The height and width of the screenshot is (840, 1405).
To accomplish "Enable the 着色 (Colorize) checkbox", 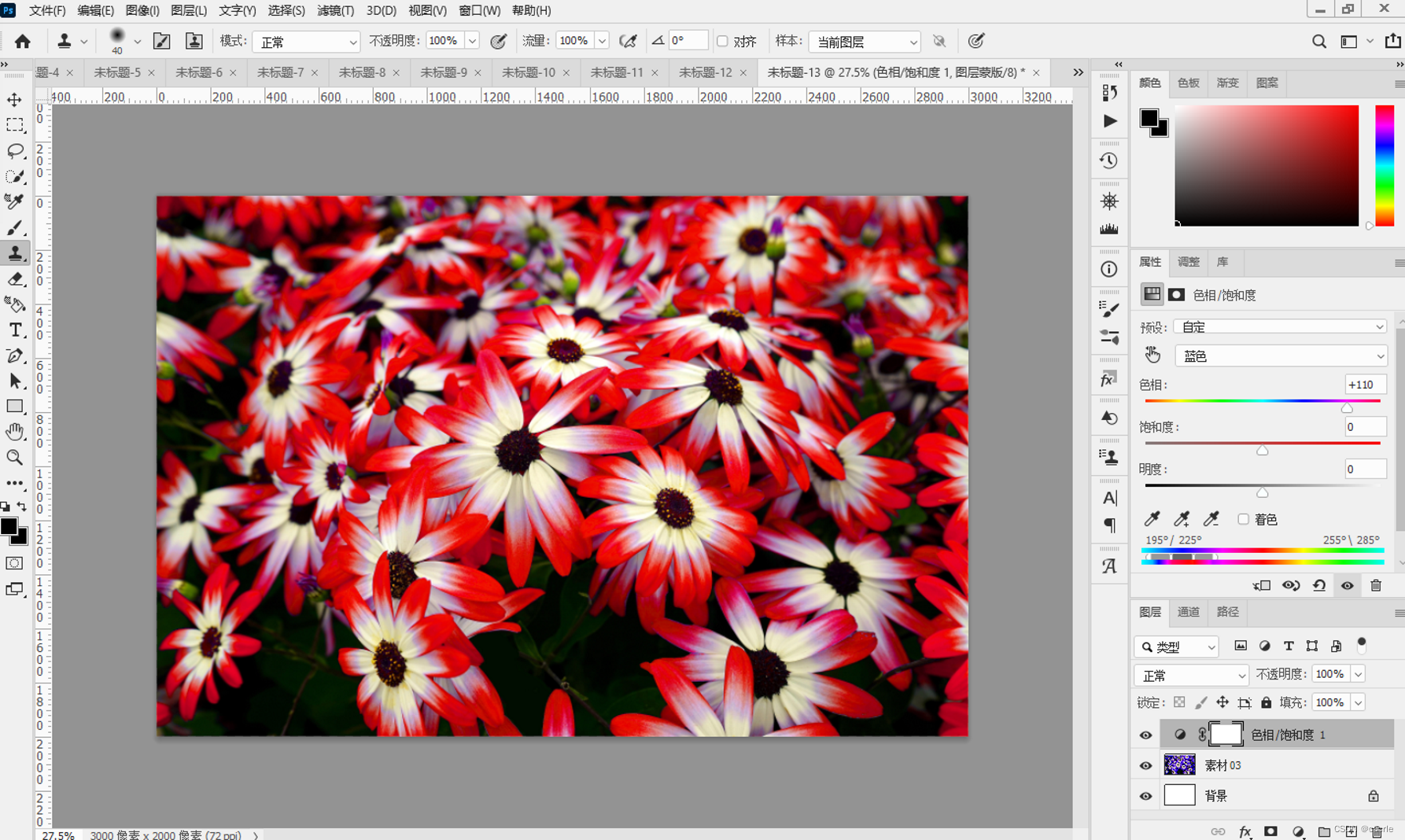I will tap(1243, 519).
